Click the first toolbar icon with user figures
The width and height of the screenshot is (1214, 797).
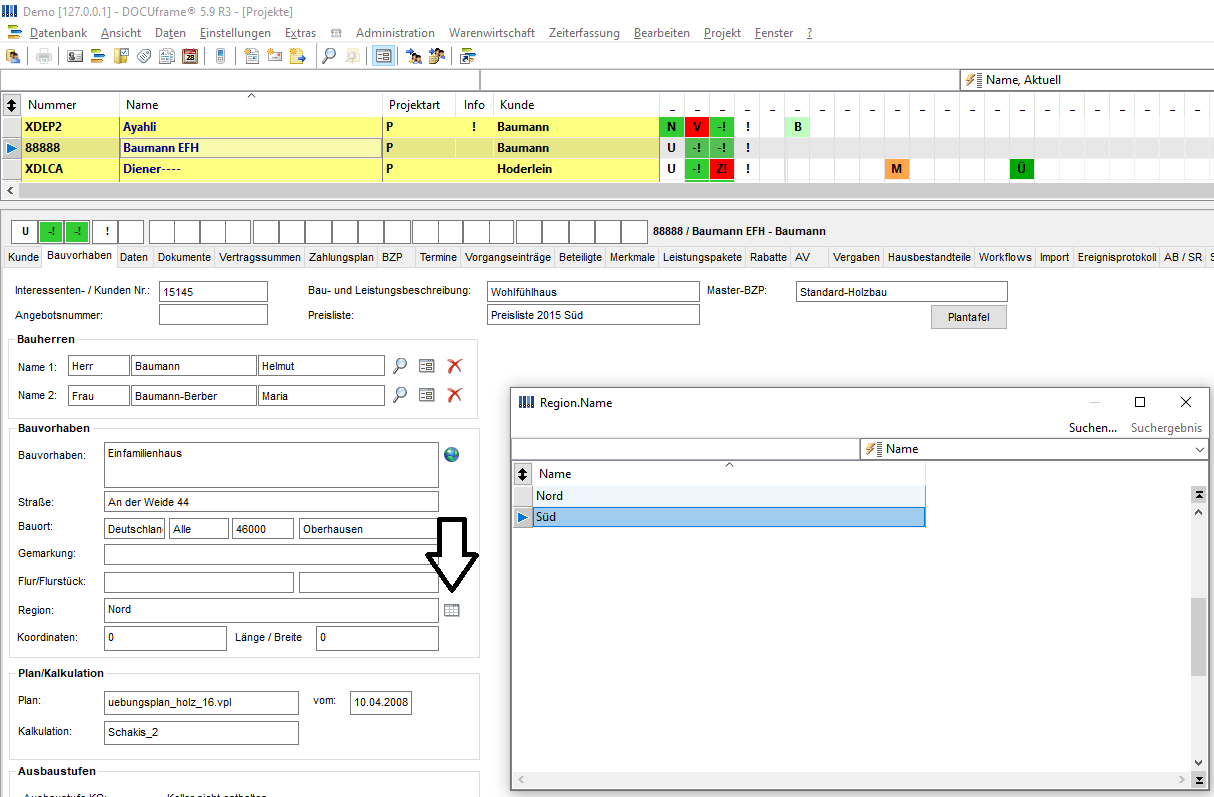[14, 56]
